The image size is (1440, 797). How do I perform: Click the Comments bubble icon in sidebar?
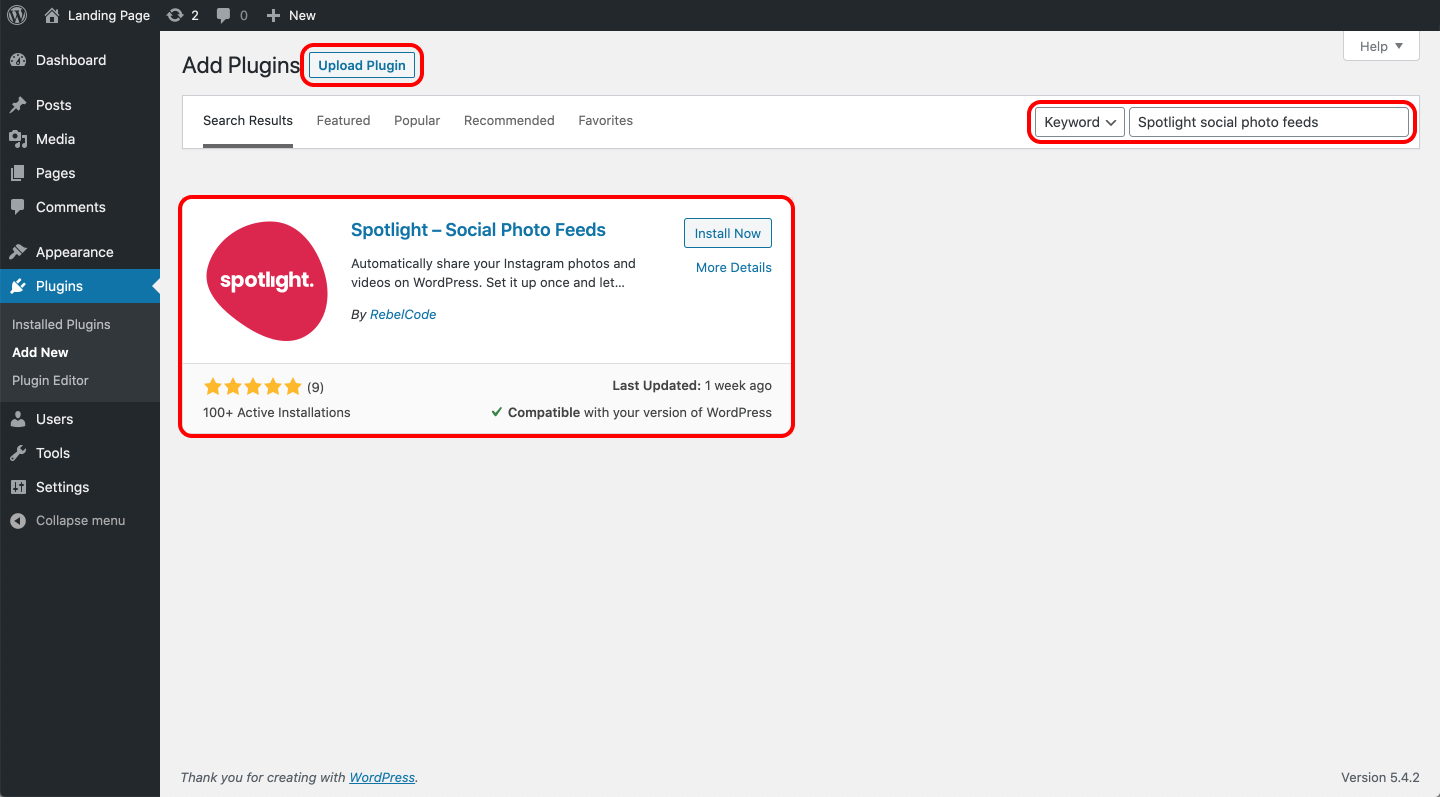[18, 207]
